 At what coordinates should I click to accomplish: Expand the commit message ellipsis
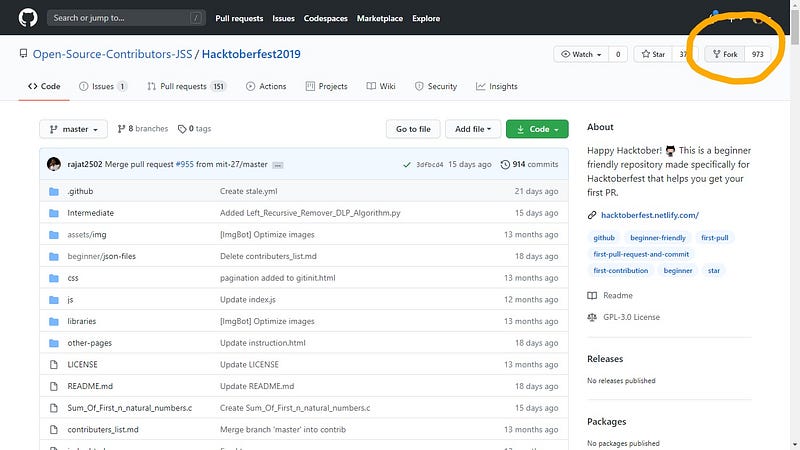278,164
